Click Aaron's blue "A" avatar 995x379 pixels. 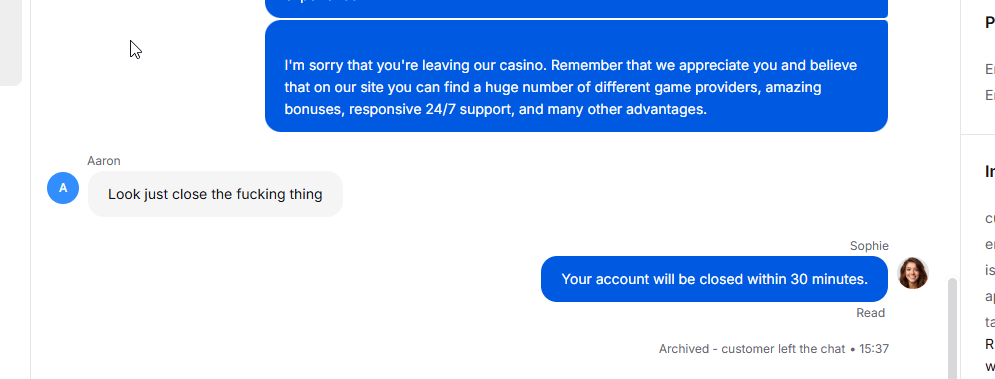pos(63,188)
